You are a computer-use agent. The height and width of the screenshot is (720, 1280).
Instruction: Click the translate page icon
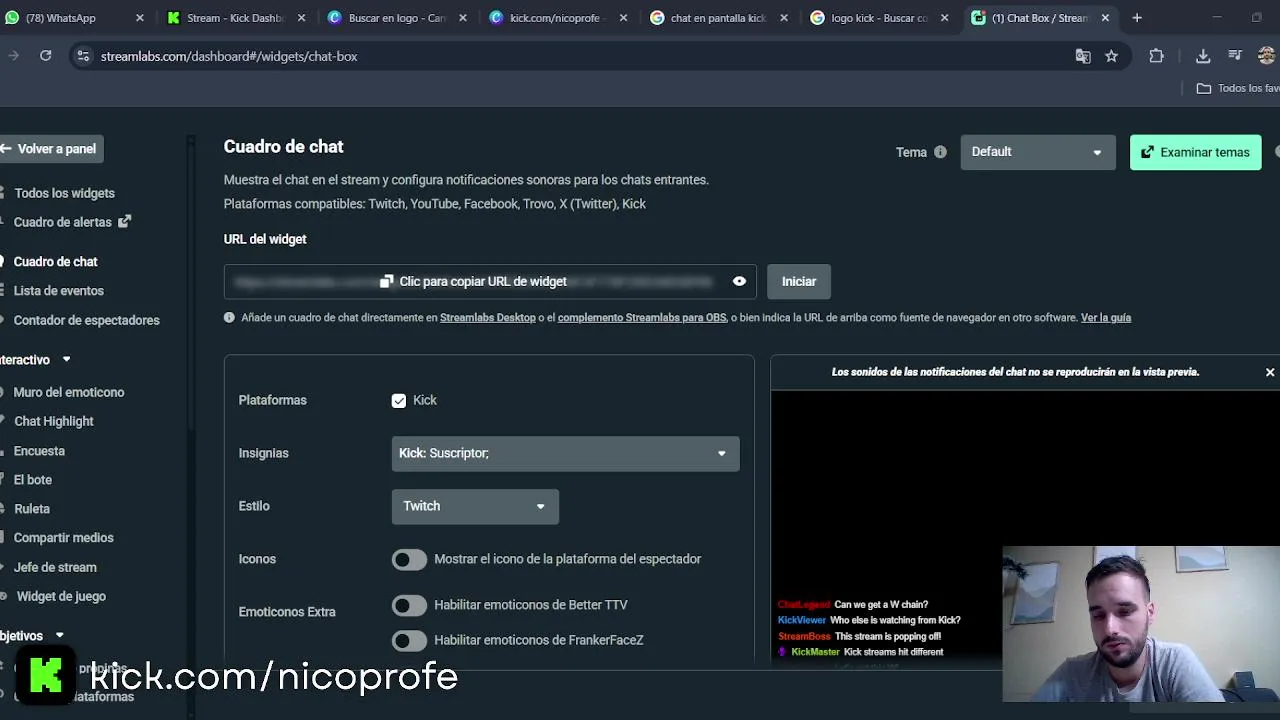tap(1083, 56)
